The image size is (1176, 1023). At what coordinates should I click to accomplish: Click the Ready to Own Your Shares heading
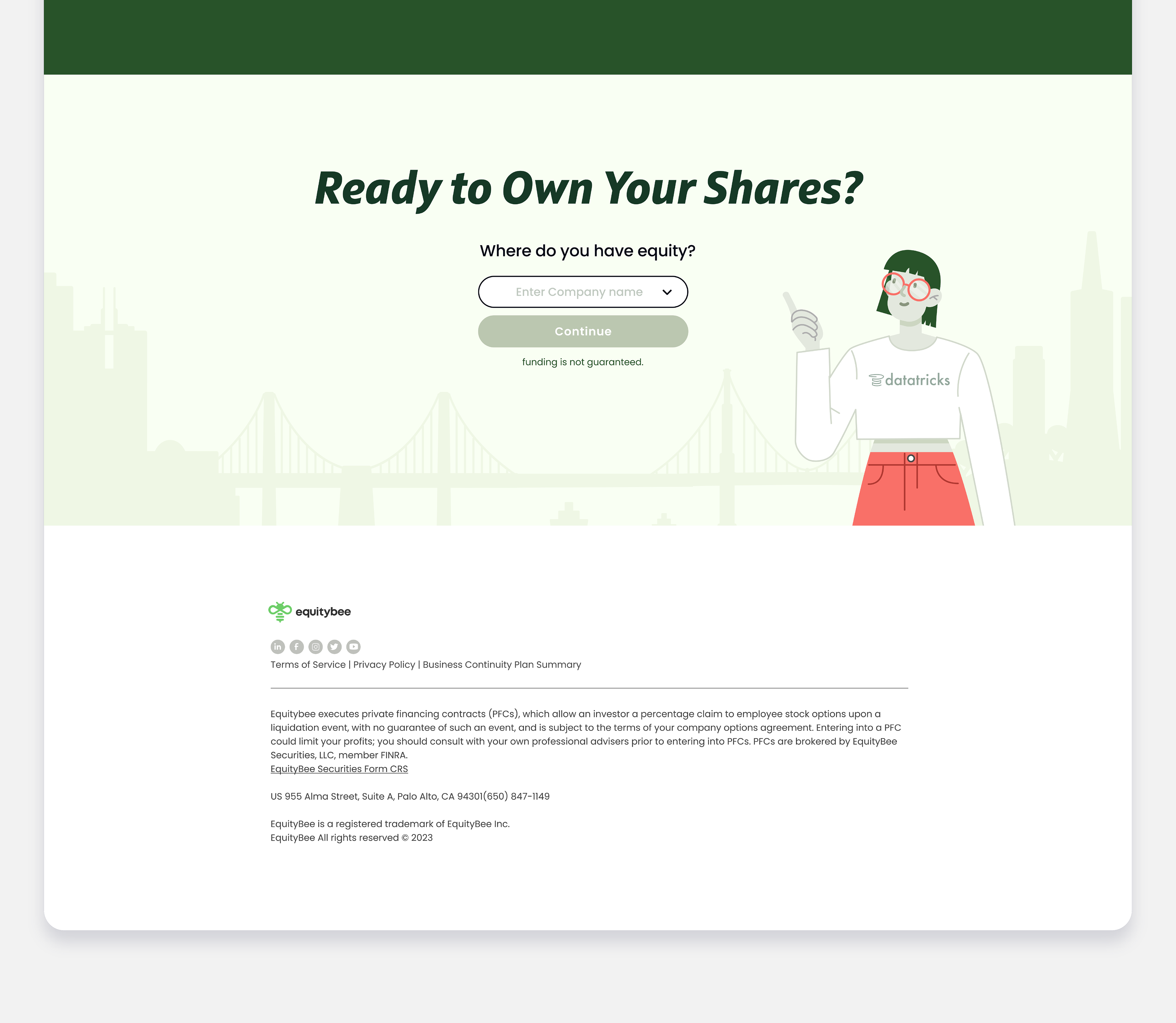click(588, 188)
